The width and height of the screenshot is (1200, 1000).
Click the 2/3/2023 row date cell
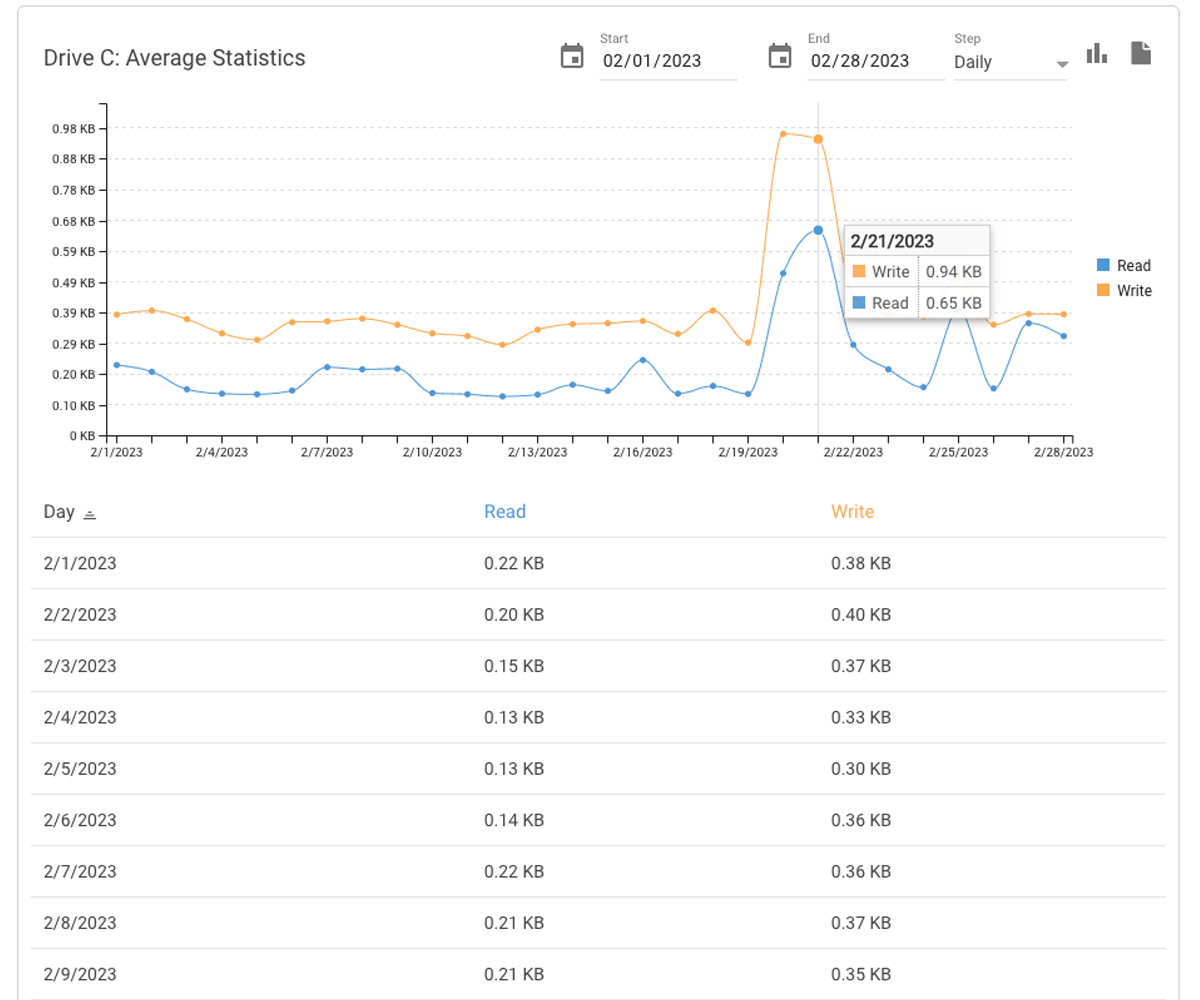coord(80,666)
